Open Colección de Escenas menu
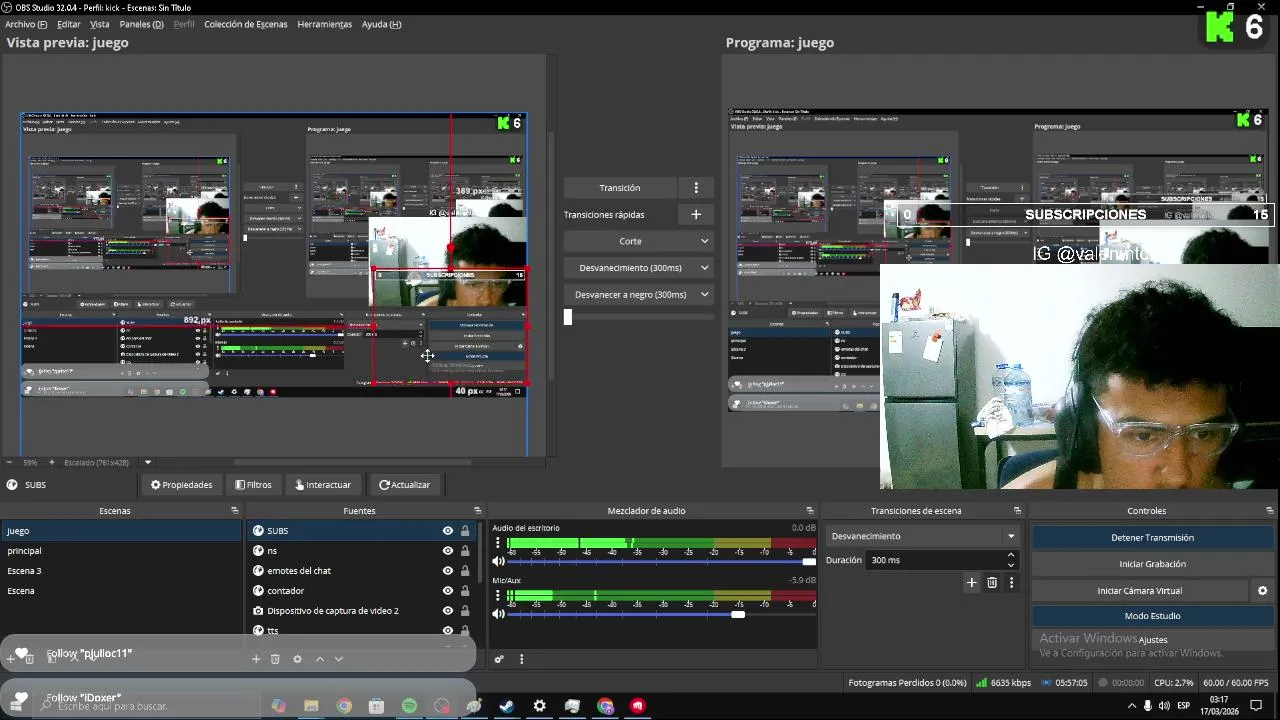 (x=246, y=24)
